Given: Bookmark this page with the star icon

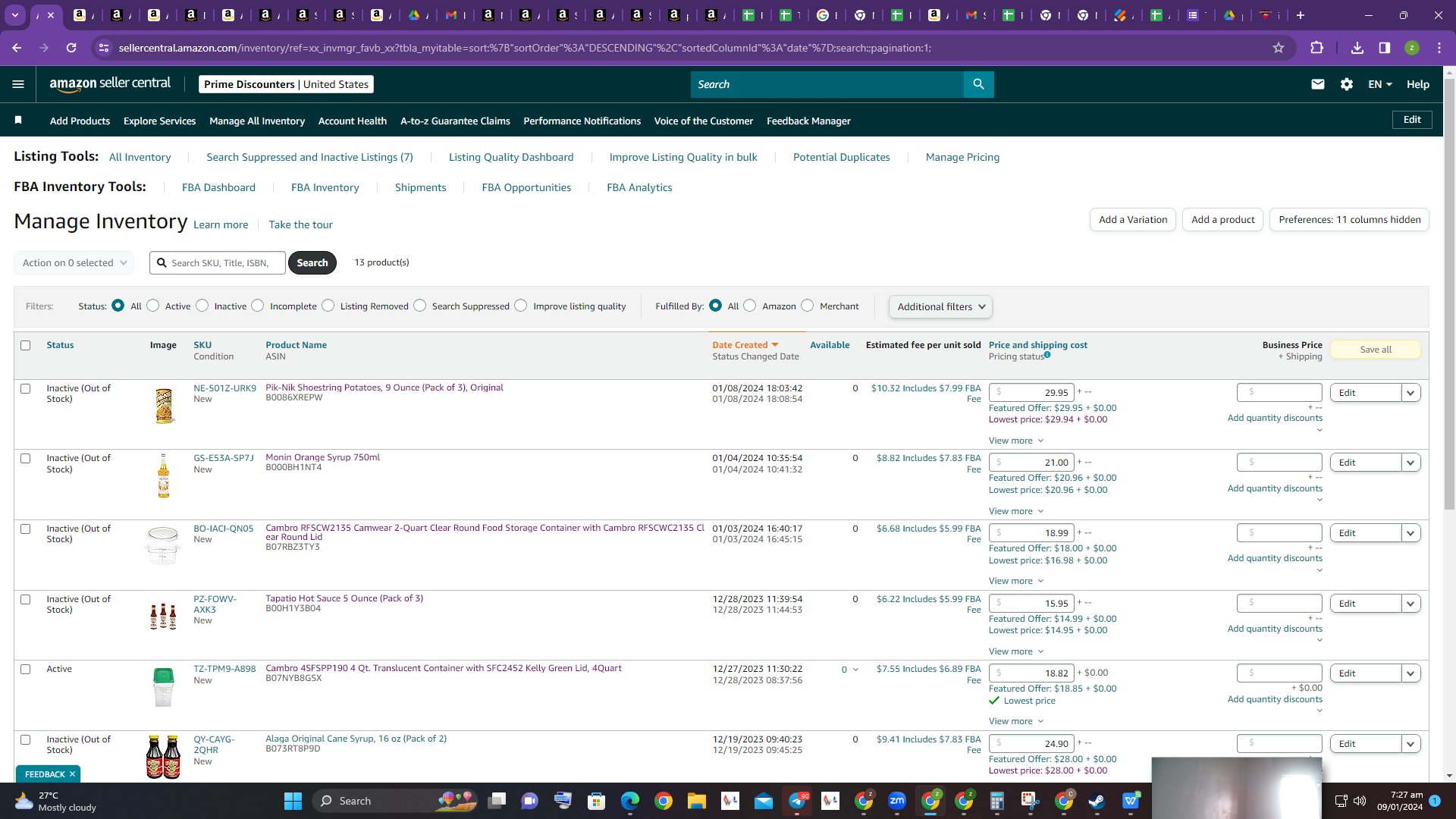Looking at the screenshot, I should pos(1279,48).
